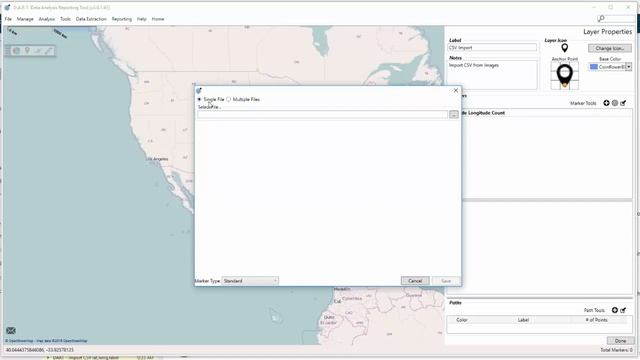Click Los Angeles label on the map

pyautogui.click(x=158, y=159)
